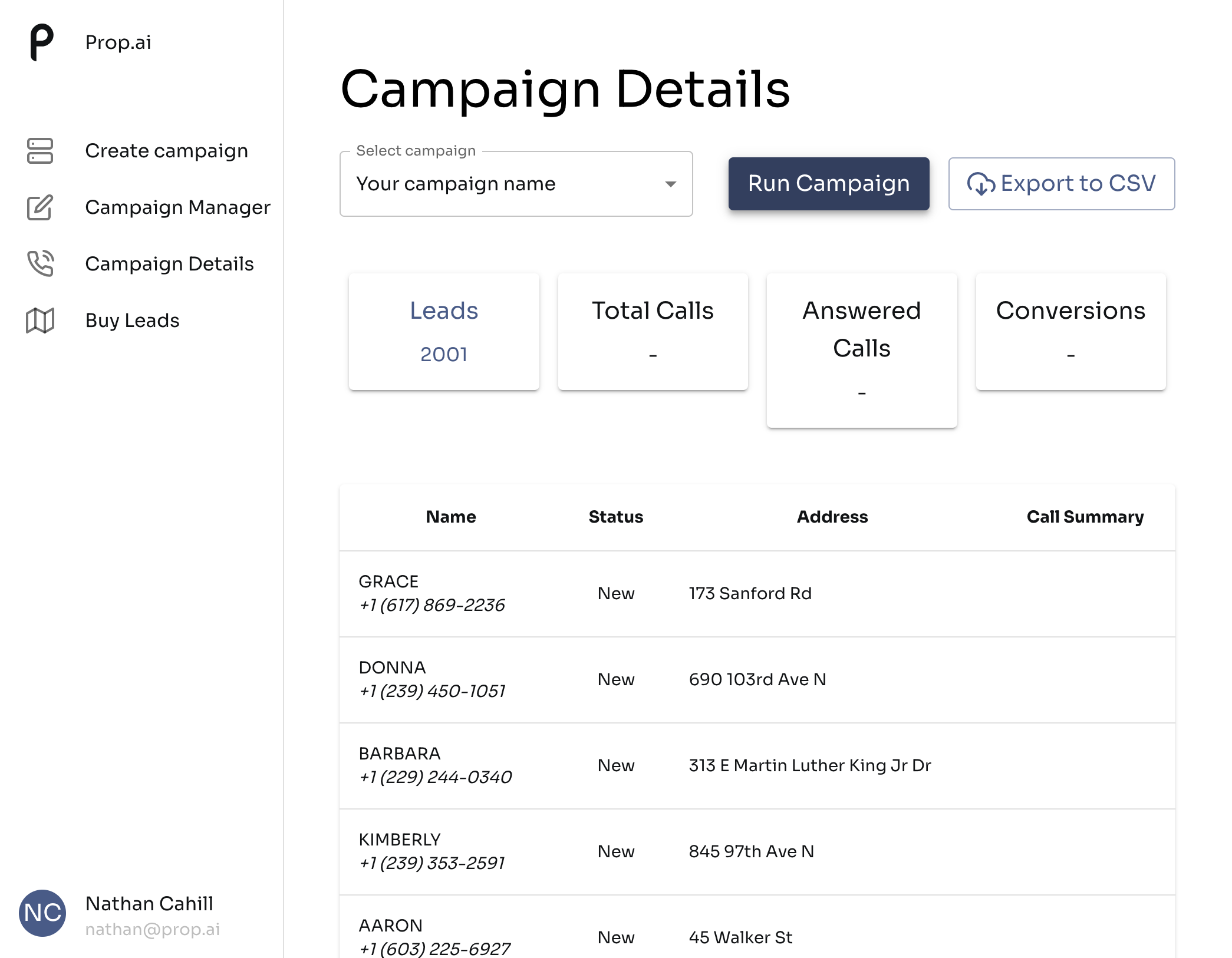Click the AARON lead name
Viewport: 1232px width, 958px height.
(390, 926)
